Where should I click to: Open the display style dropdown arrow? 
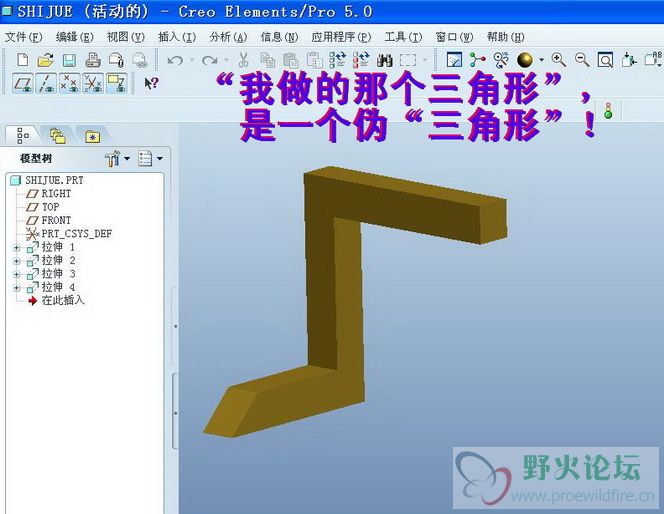point(541,60)
